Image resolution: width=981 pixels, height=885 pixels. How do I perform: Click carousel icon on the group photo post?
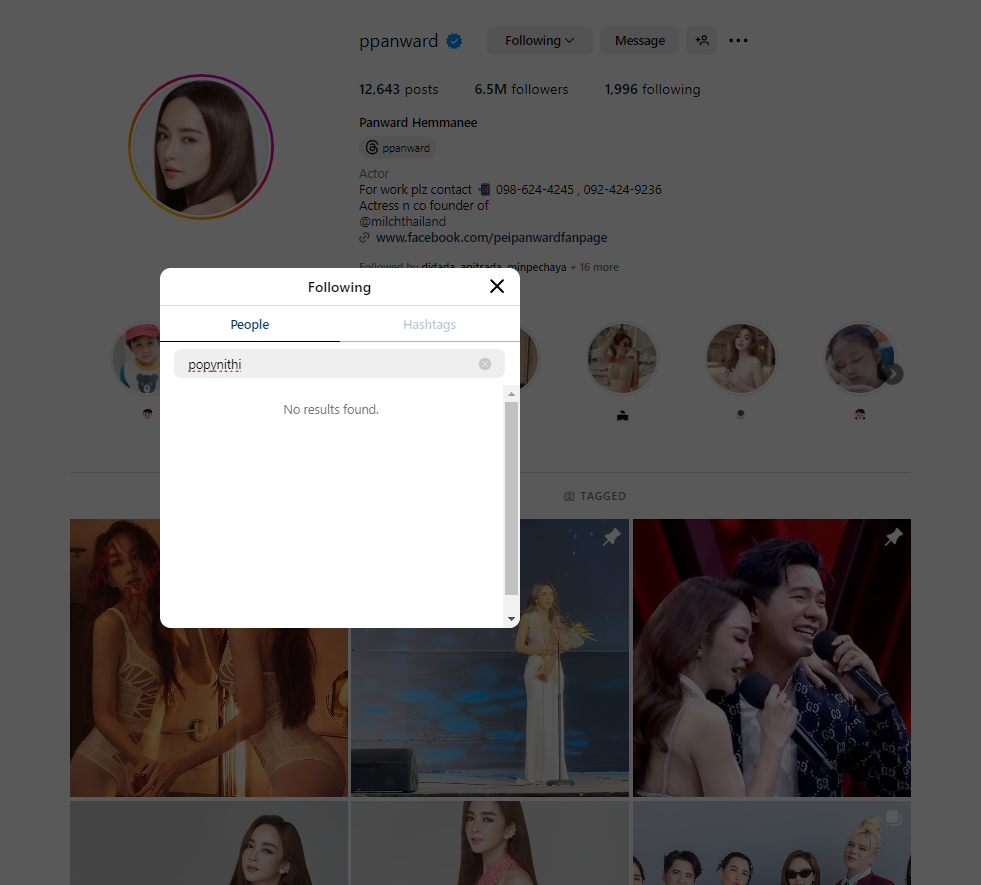pos(893,817)
